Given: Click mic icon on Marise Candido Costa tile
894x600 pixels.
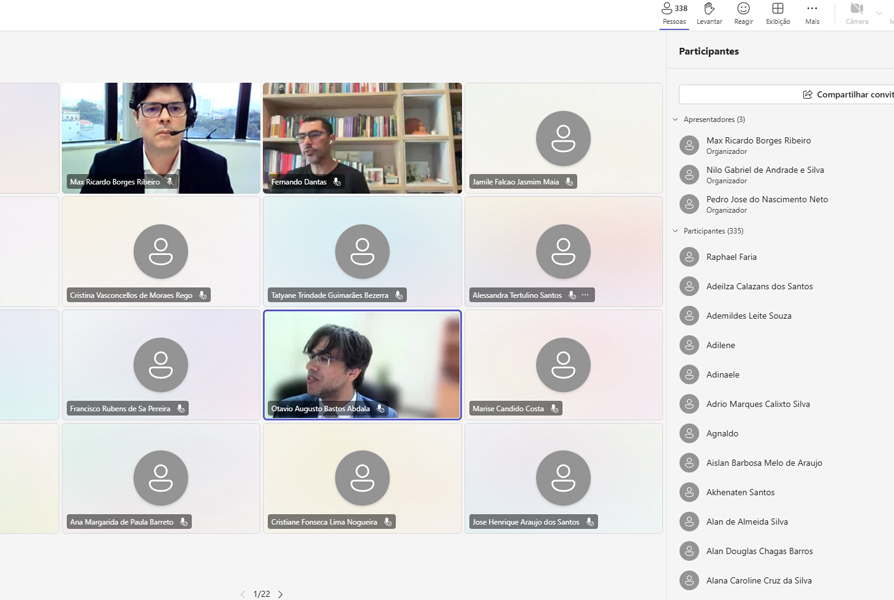Looking at the screenshot, I should pyautogui.click(x=554, y=408).
